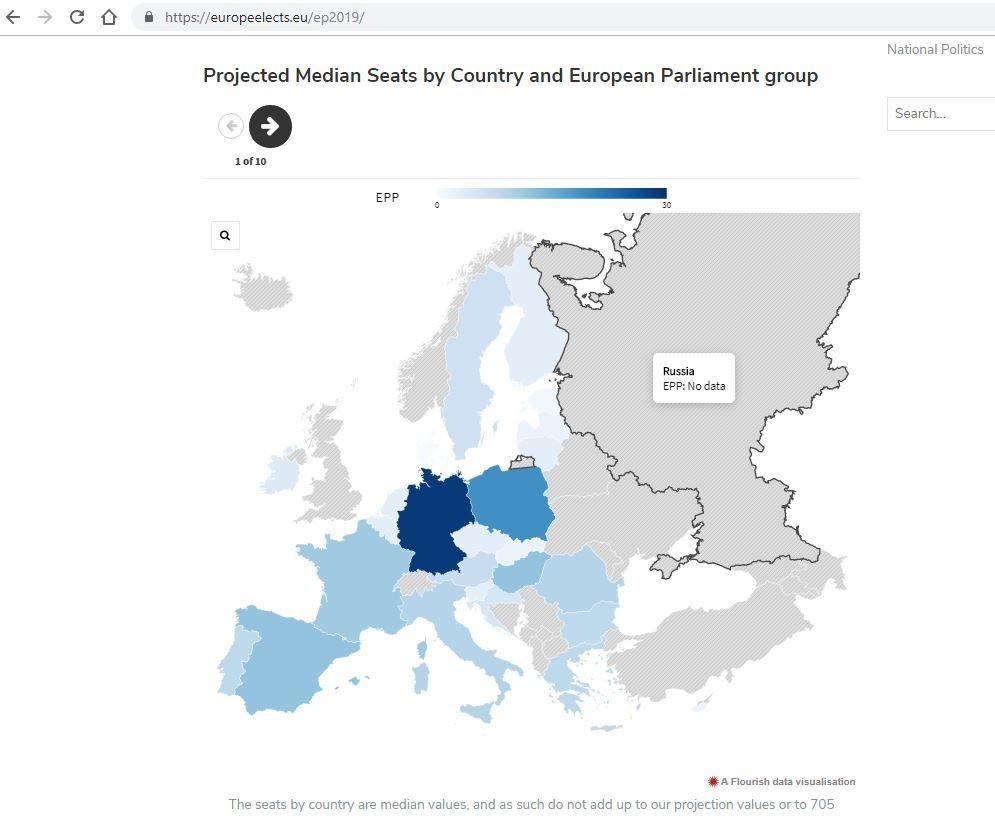Click the browser back arrow

(13, 17)
